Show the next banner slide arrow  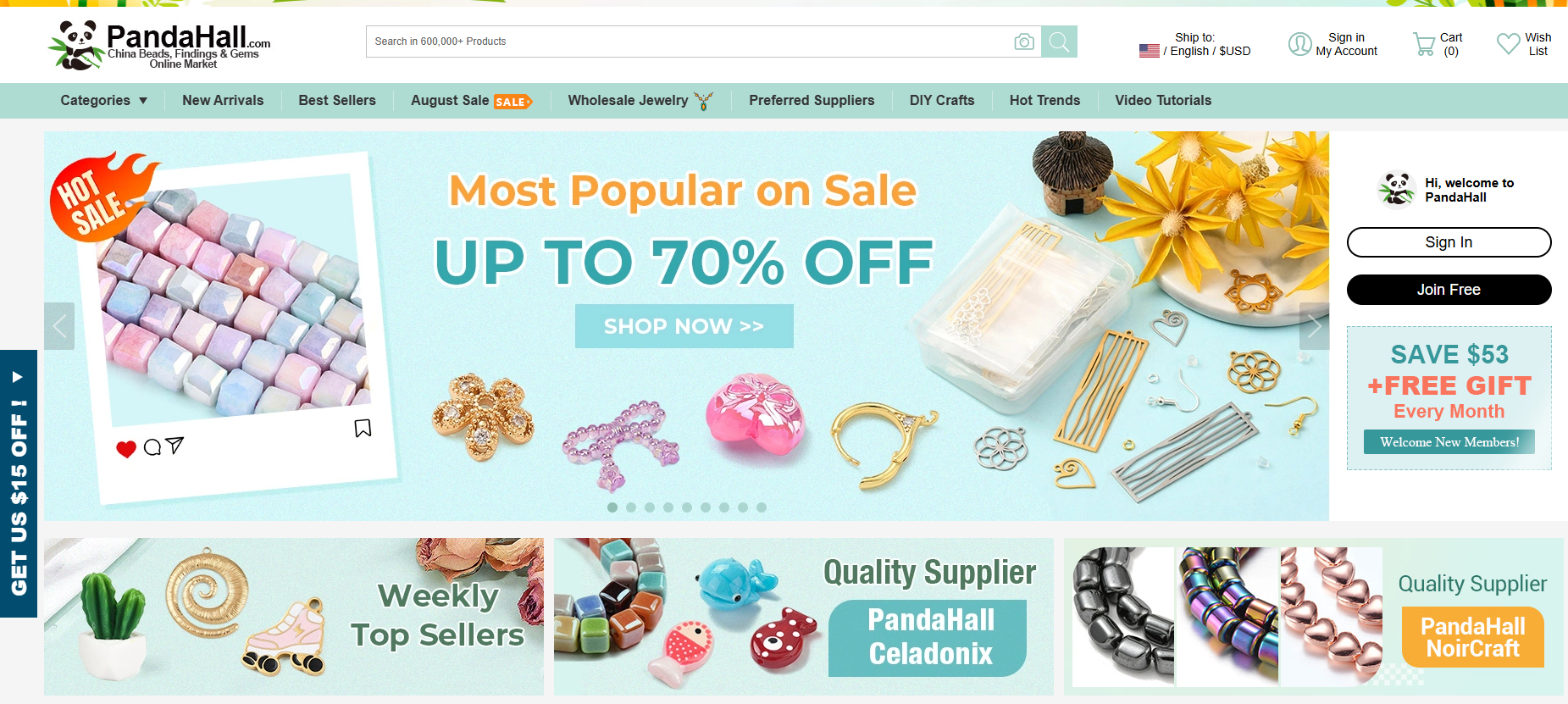pos(1314,326)
